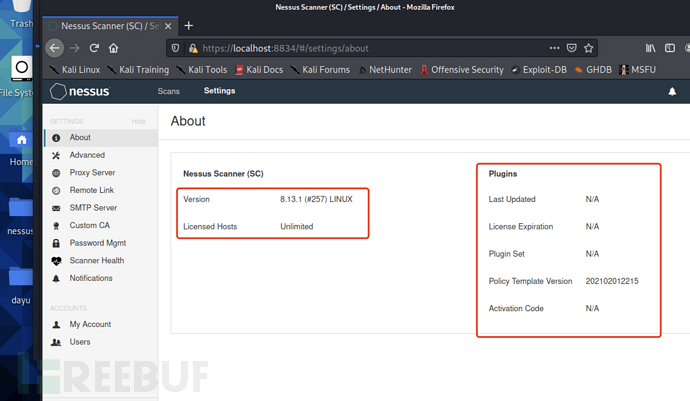Viewport: 690px width, 401px height.
Task: Click the File System desktop icon
Action: pos(17,77)
